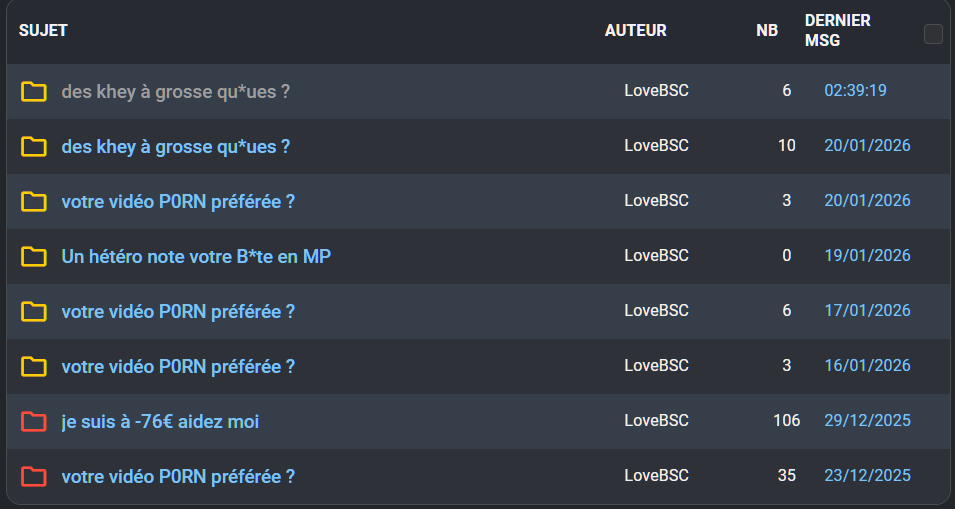
Task: Click the DERNIER MSG column header
Action: [837, 31]
